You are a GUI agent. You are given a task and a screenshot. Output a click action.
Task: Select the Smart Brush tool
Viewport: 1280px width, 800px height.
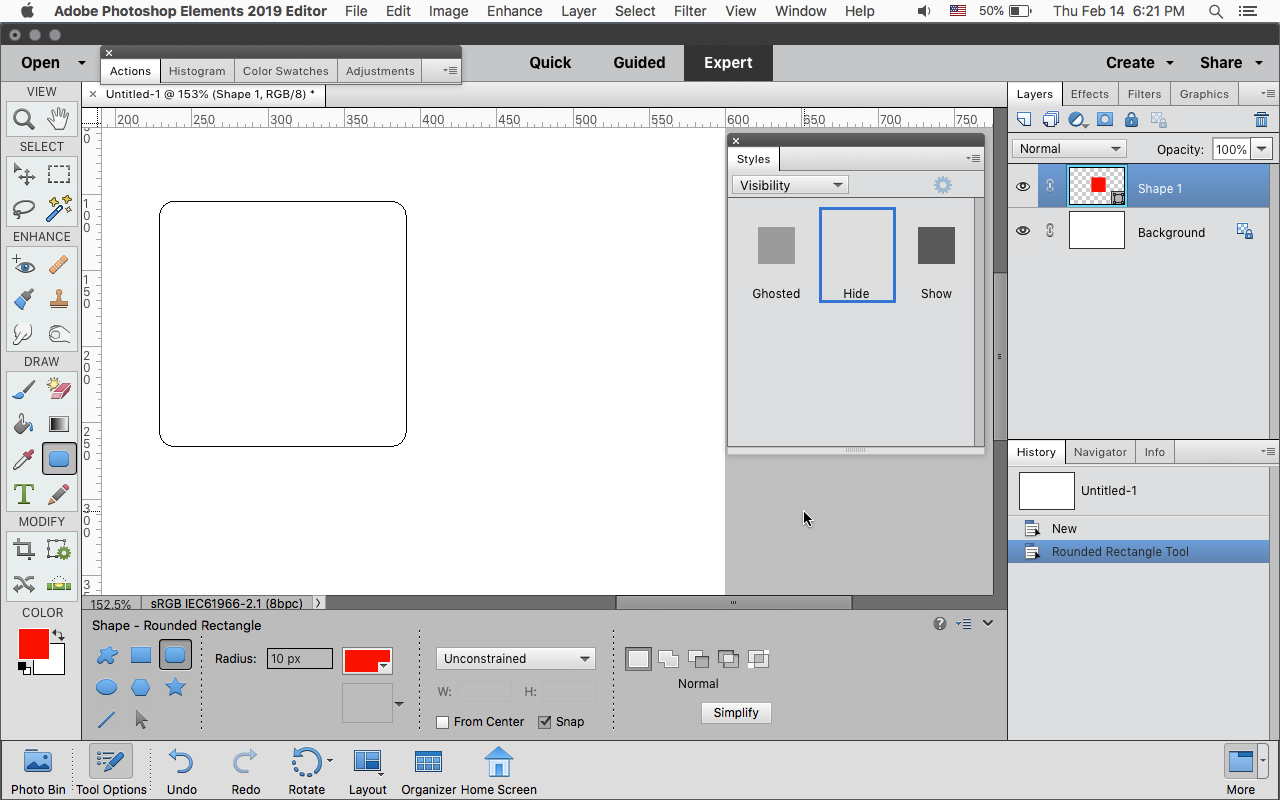(x=24, y=299)
